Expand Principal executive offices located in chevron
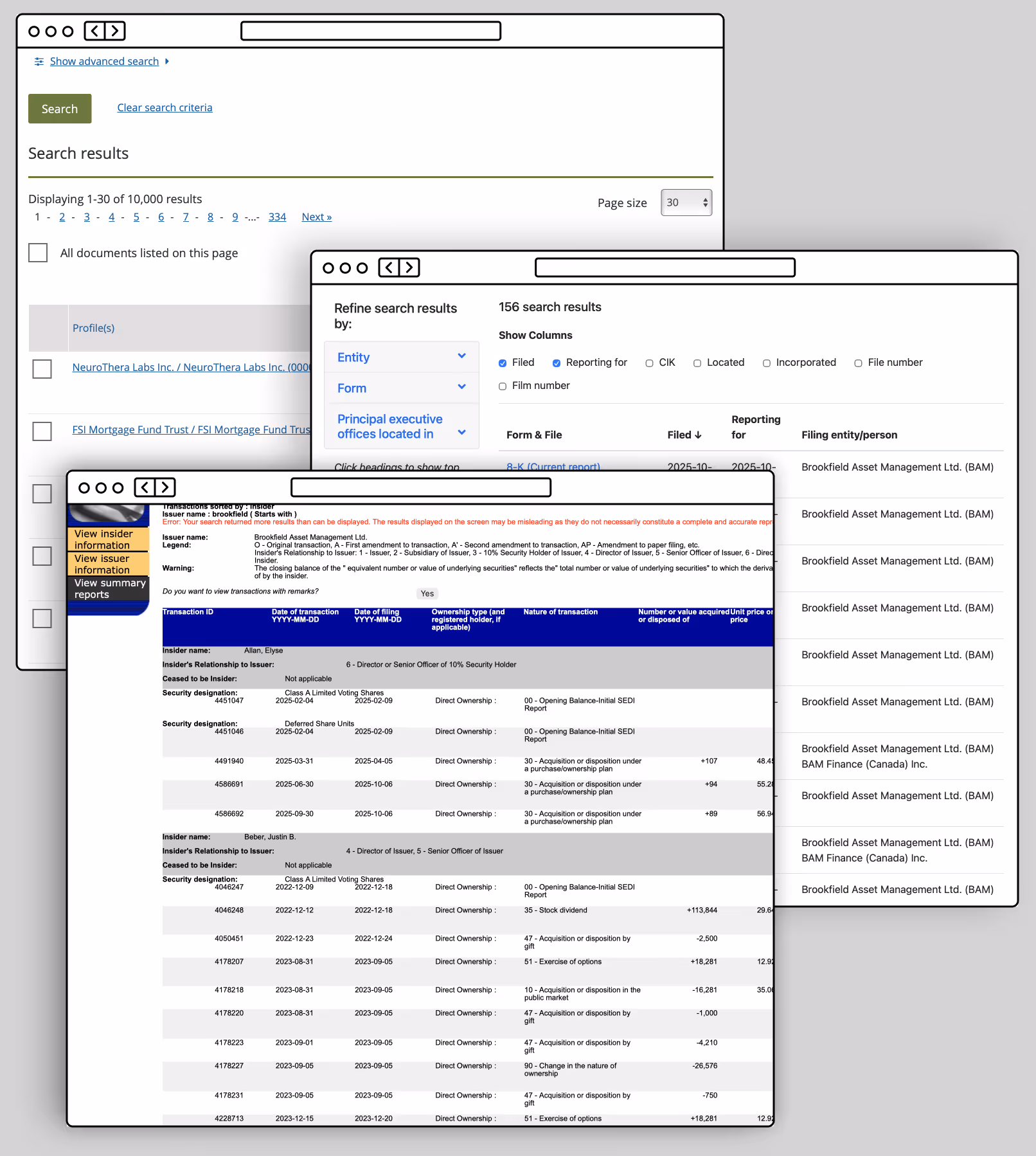 pos(461,433)
